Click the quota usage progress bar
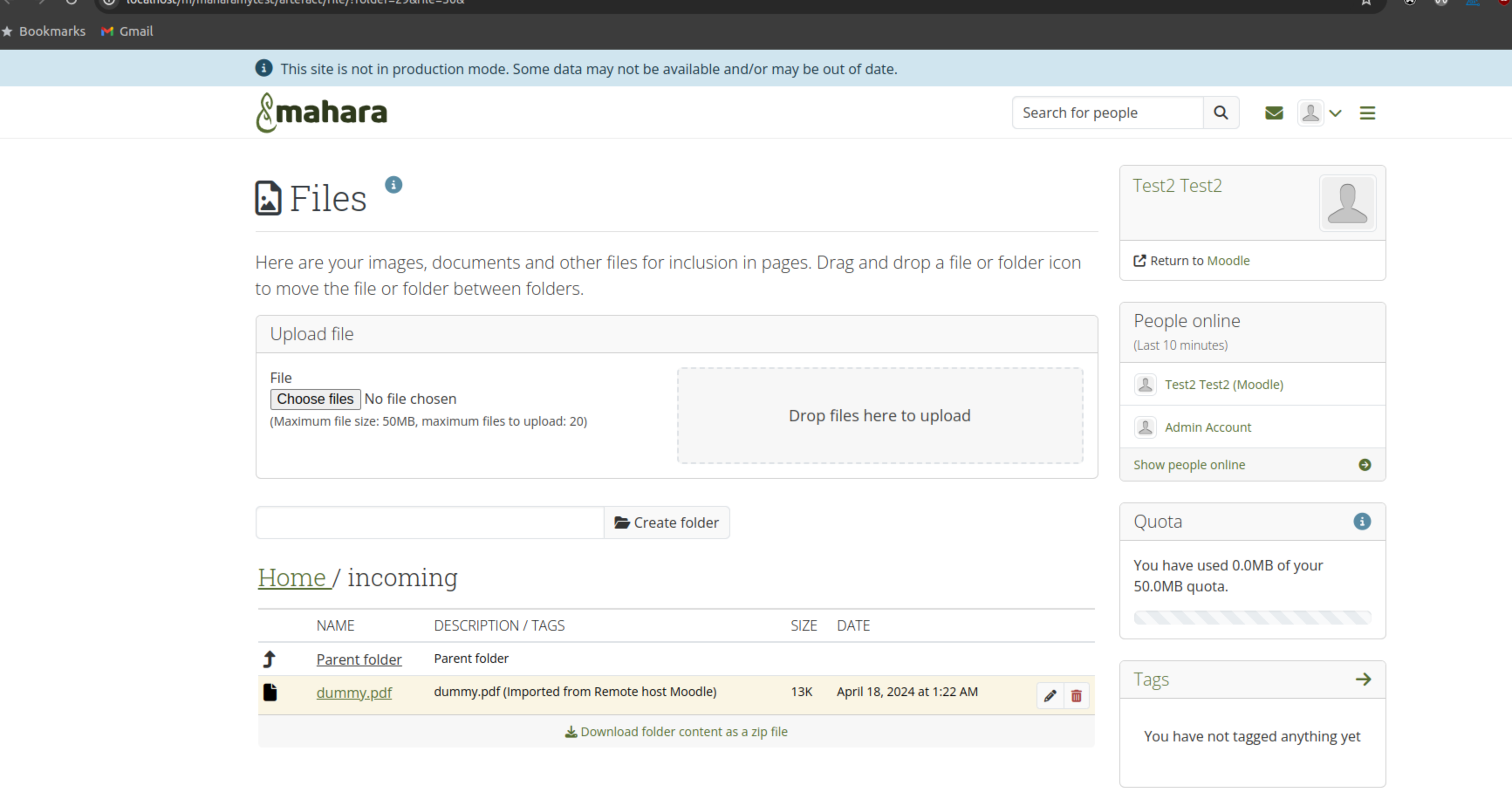The width and height of the screenshot is (1512, 799). pyautogui.click(x=1252, y=617)
